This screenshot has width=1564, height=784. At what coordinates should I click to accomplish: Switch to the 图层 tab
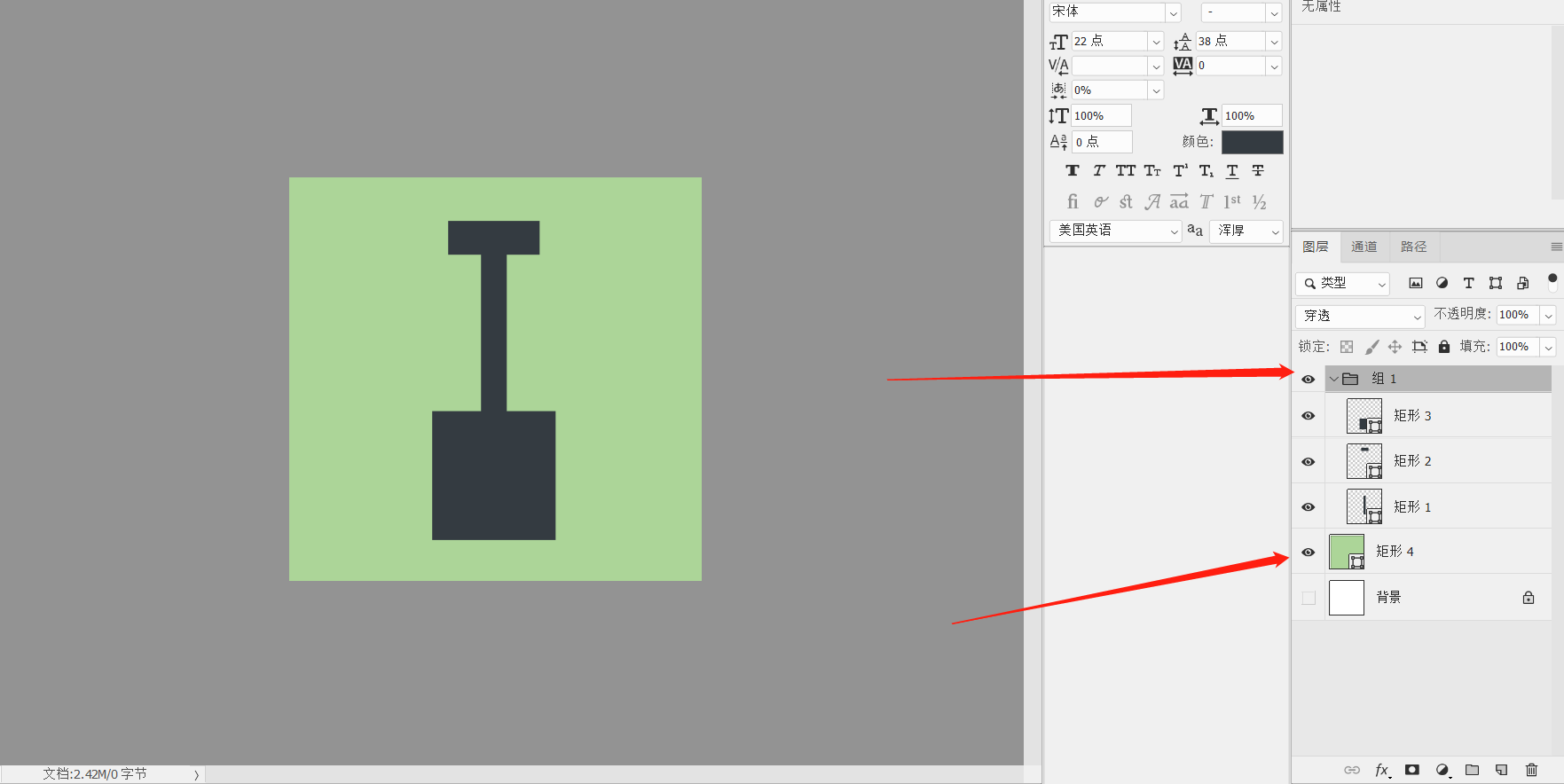(1316, 247)
